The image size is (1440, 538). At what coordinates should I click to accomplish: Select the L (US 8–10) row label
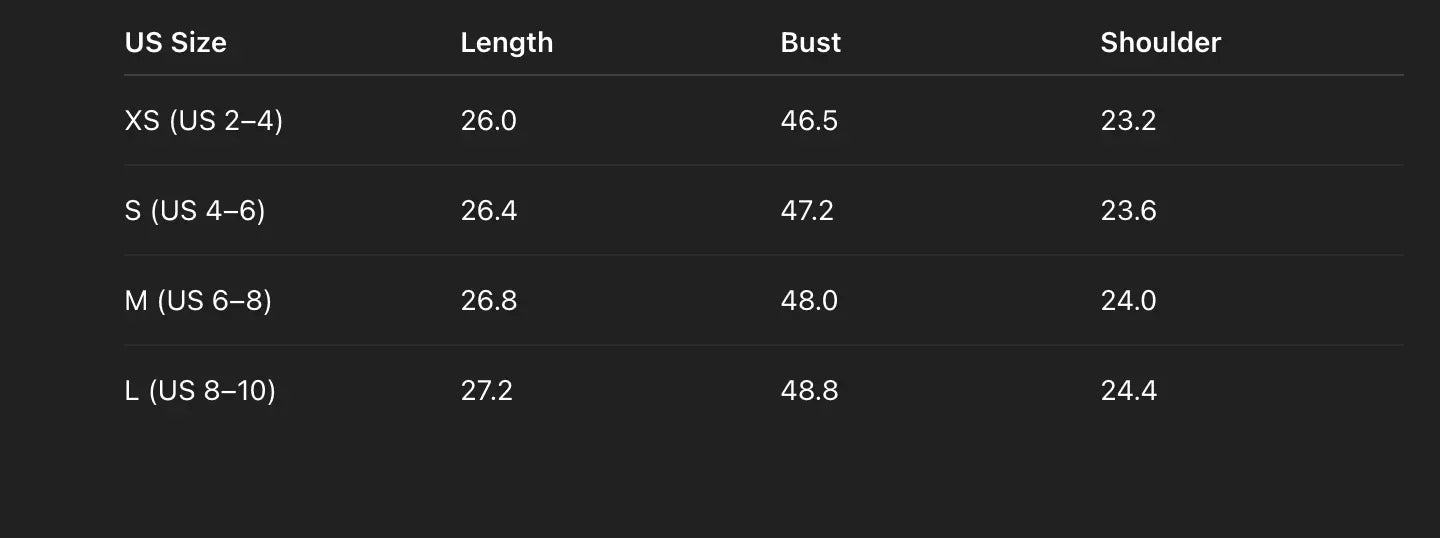click(199, 391)
